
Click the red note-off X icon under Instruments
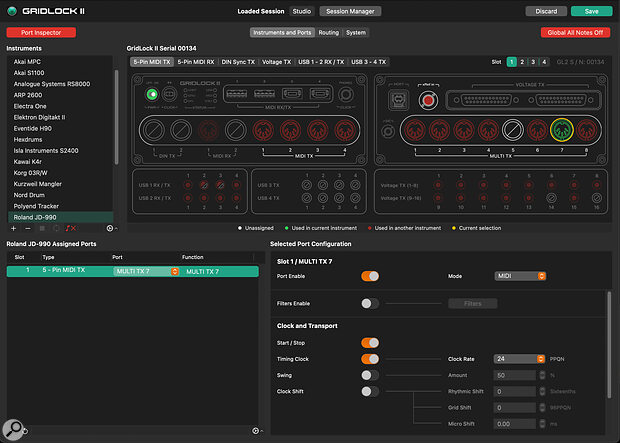[x=71, y=228]
